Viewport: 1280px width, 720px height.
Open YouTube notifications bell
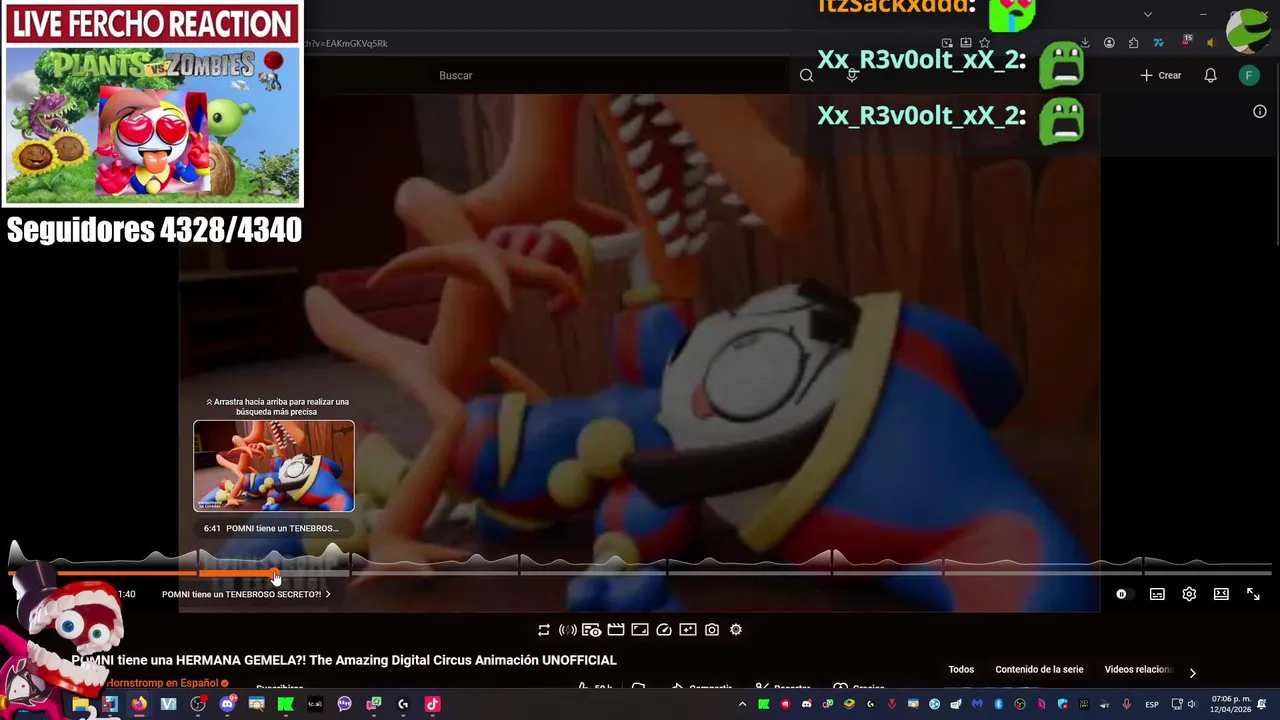point(1210,76)
